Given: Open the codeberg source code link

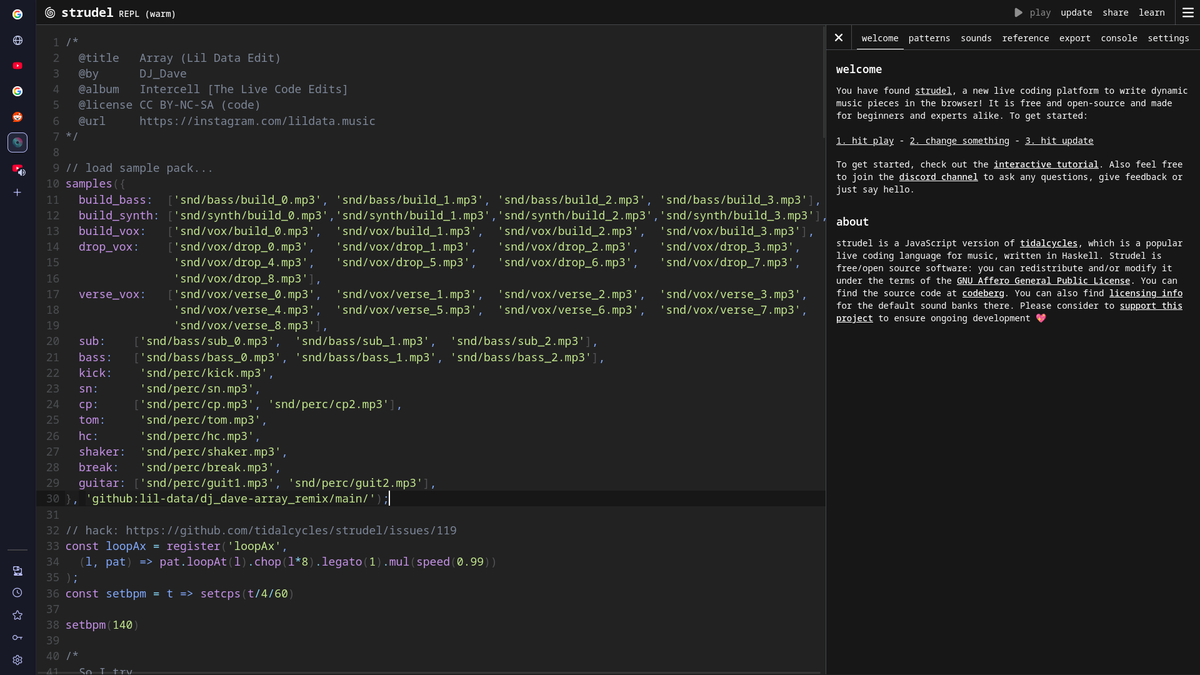Looking at the screenshot, I should pyautogui.click(x=983, y=293).
